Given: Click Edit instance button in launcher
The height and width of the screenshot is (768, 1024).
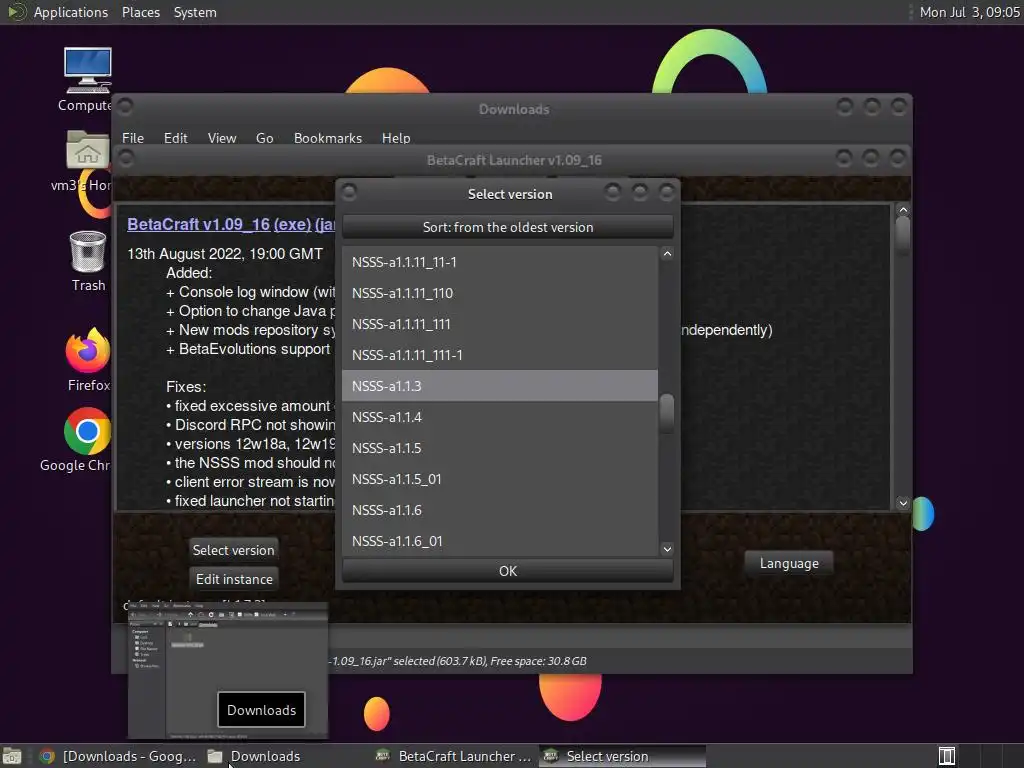Looking at the screenshot, I should tap(234, 579).
